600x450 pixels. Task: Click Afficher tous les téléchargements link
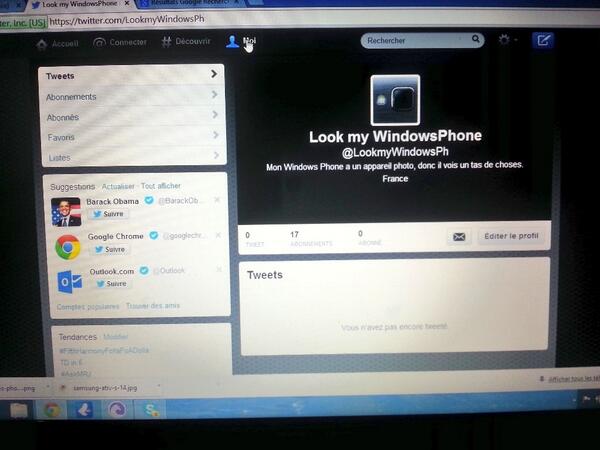(573, 379)
